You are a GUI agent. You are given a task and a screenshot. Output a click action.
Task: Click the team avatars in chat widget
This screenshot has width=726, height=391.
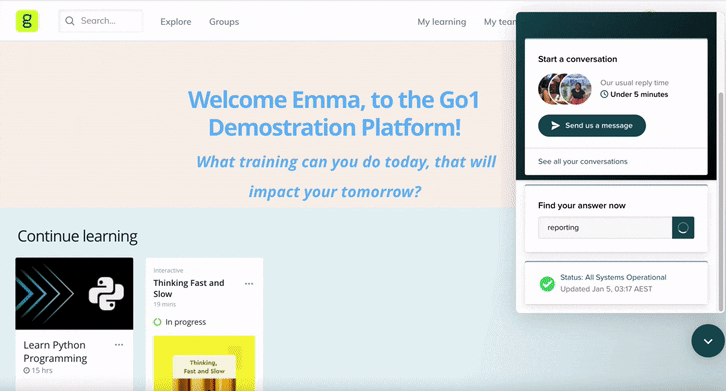pos(565,89)
